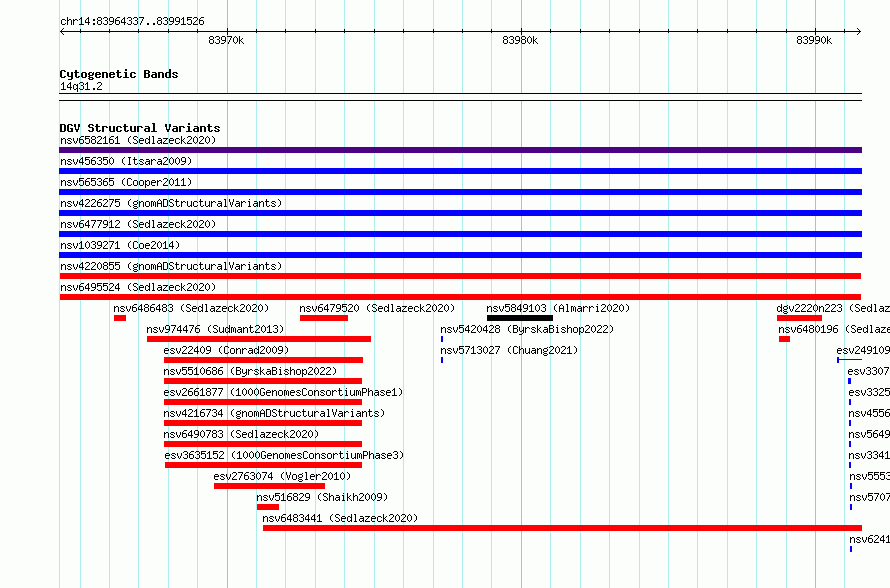
Task: Open variant nsv1039271 (Coe2014)
Action: [120, 245]
